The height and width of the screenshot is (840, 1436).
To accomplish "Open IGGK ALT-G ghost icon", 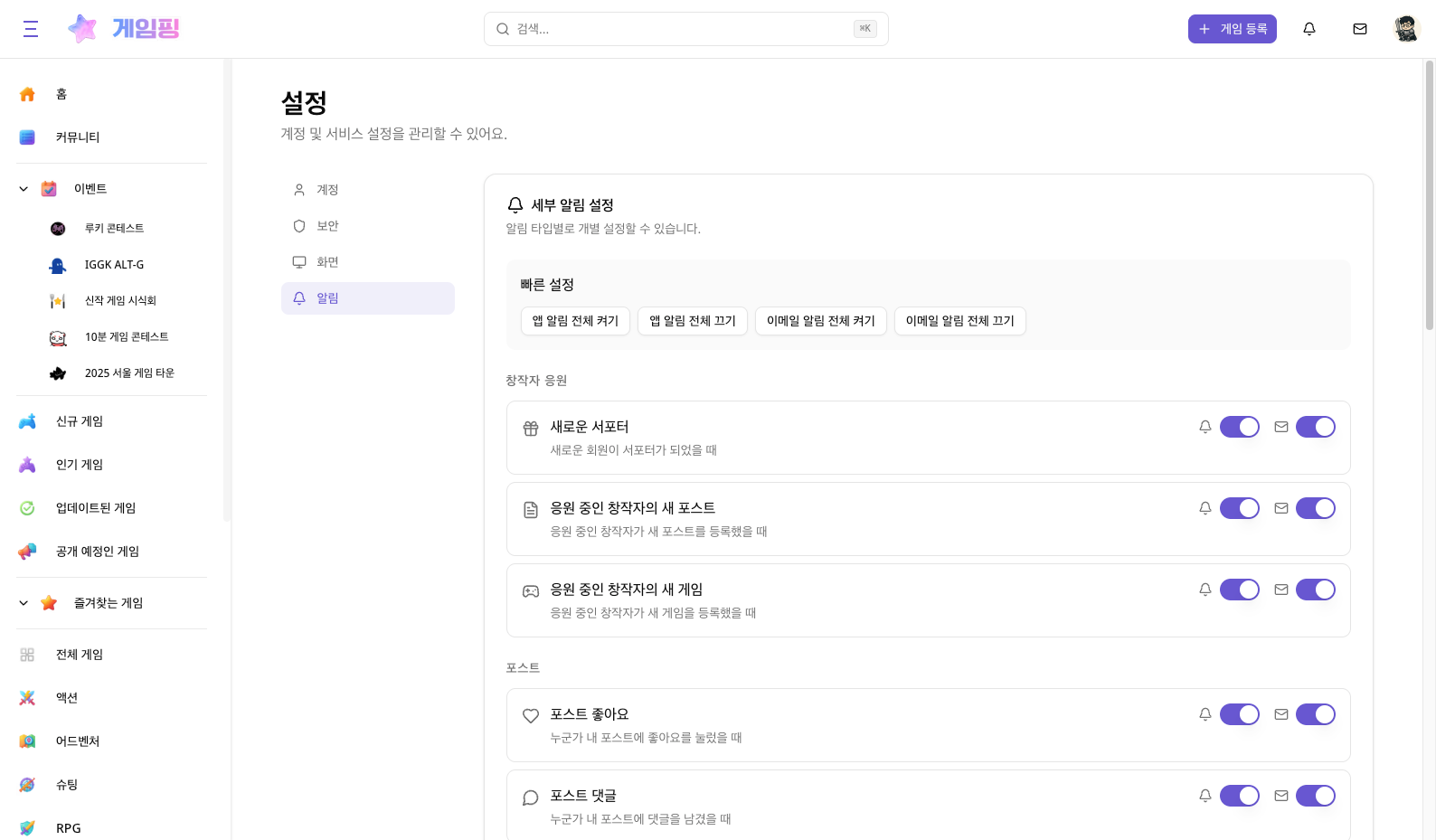I will (x=58, y=265).
